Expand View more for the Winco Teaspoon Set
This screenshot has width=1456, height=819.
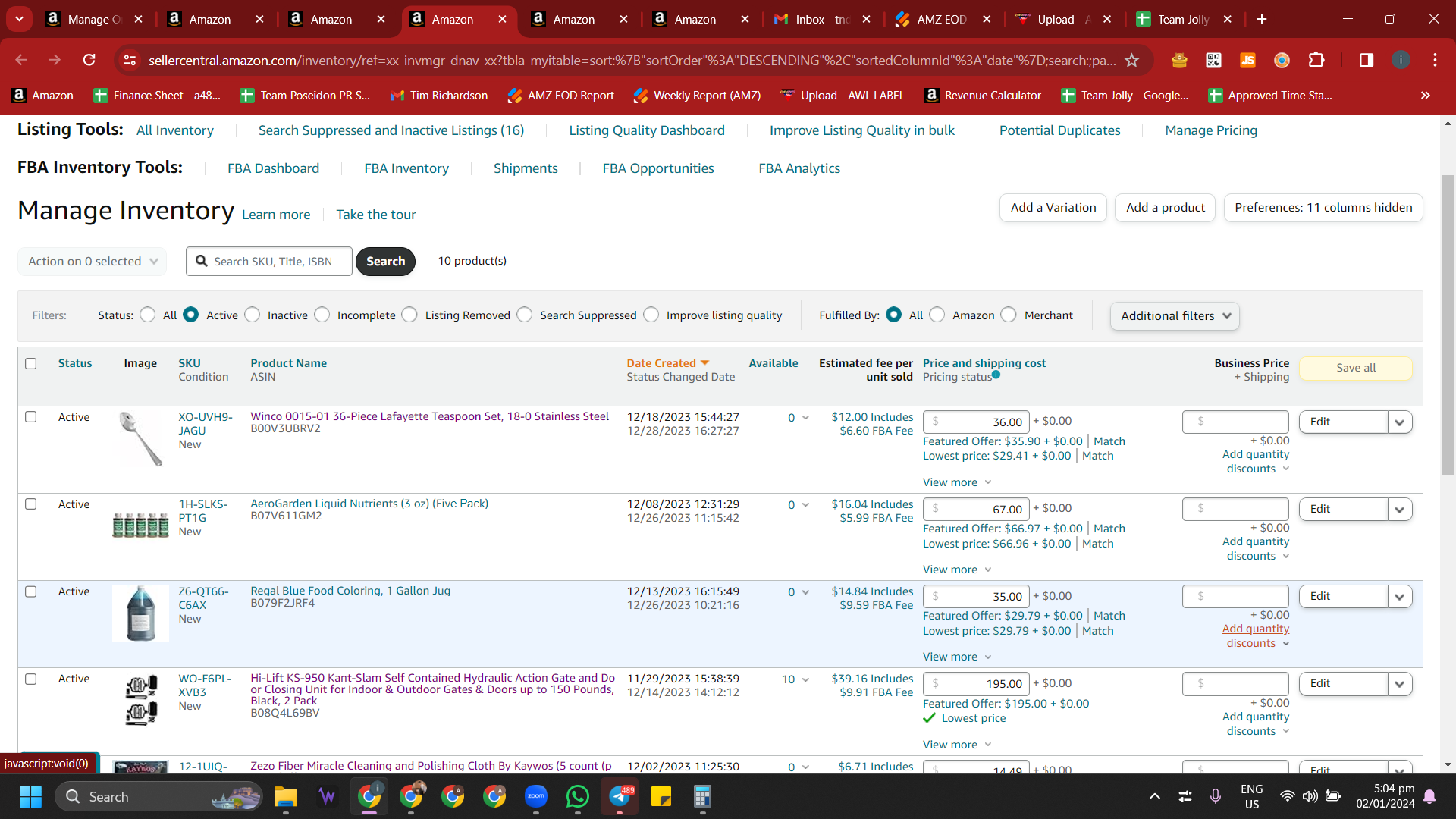(x=957, y=482)
